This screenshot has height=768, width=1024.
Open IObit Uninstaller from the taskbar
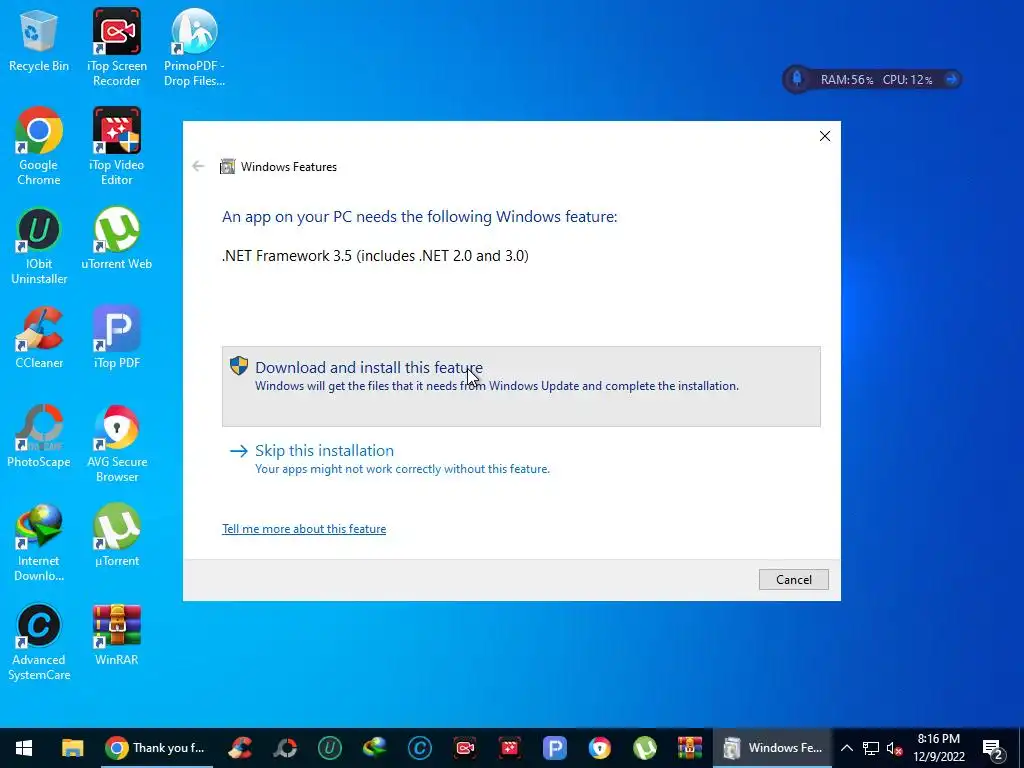330,748
